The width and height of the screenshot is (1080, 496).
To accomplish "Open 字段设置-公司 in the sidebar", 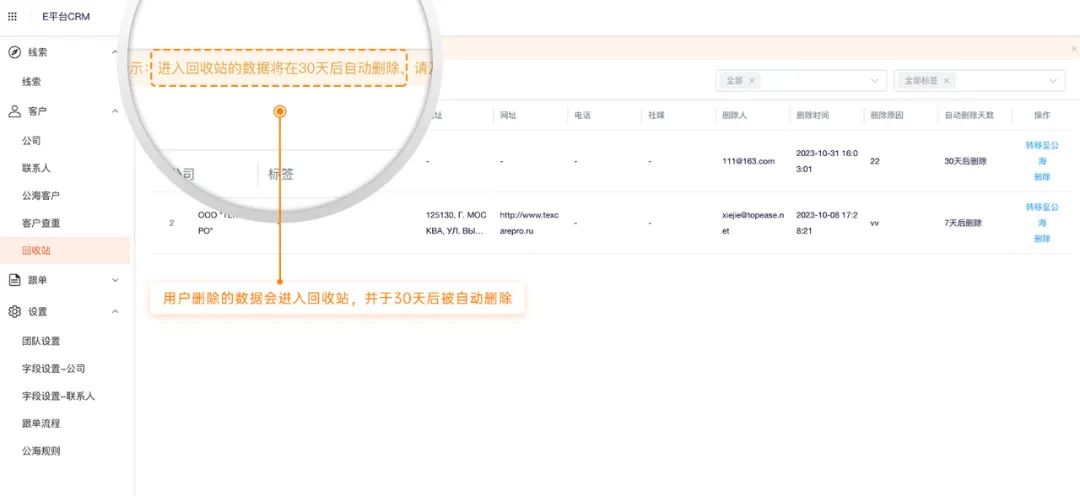I will point(53,369).
